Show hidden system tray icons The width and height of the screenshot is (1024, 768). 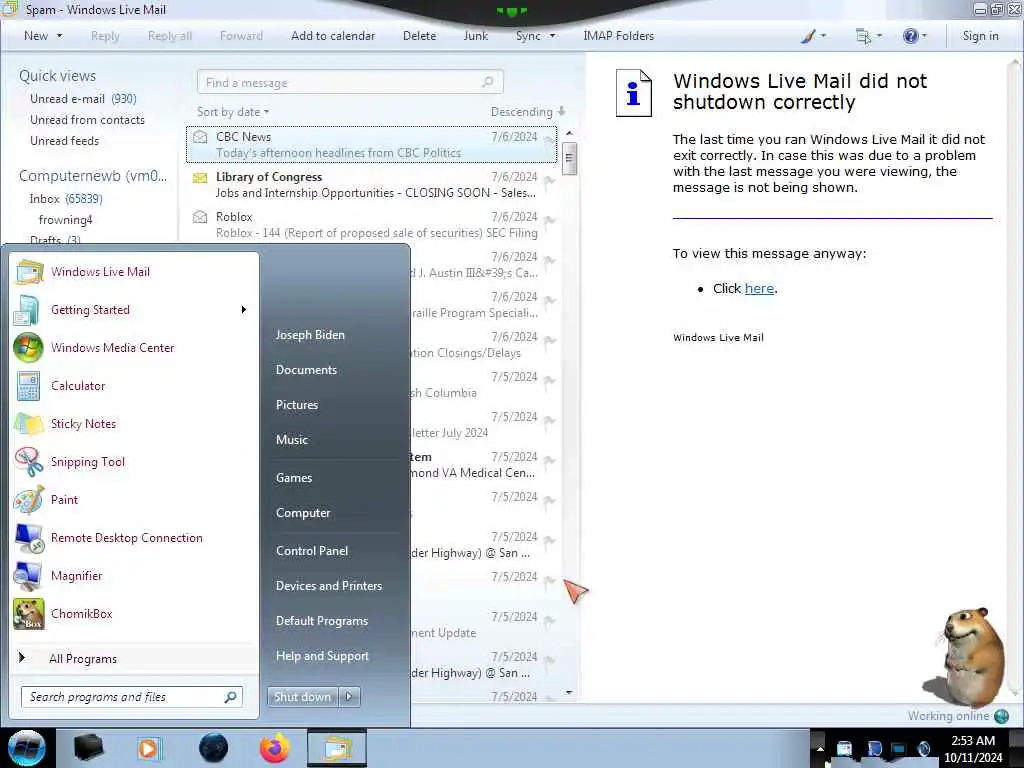point(820,748)
